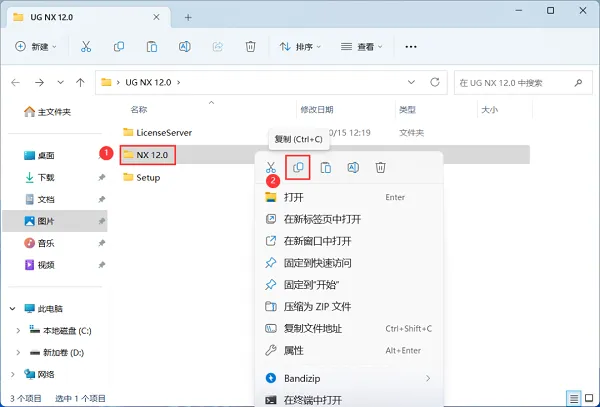This screenshot has width=600, height=407.
Task: Add a new tab with plus button
Action: click(x=188, y=17)
